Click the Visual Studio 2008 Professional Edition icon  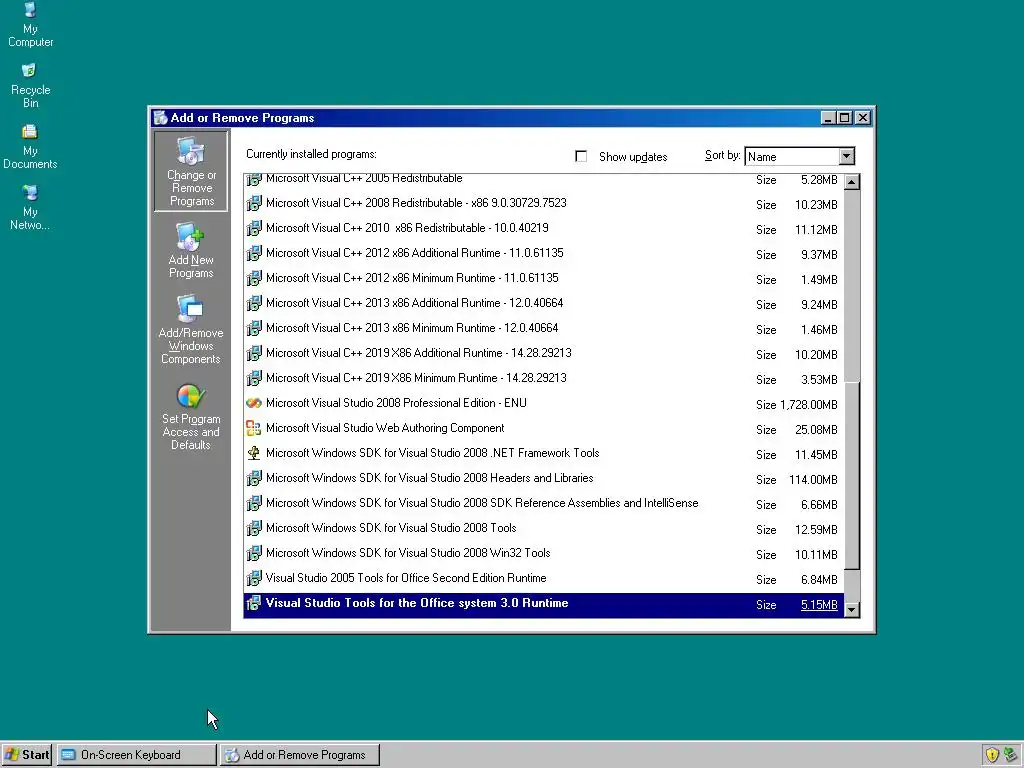(254, 404)
